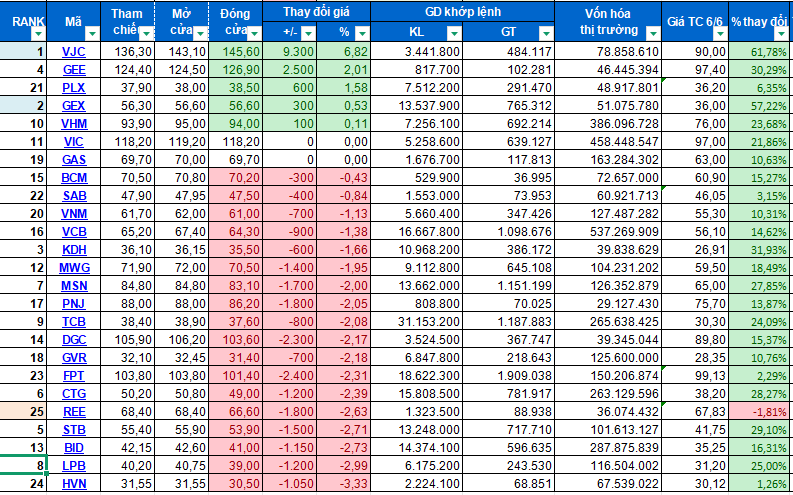The width and height of the screenshot is (793, 495).
Task: Select percent cell -3,33
Action: [x=343, y=484]
